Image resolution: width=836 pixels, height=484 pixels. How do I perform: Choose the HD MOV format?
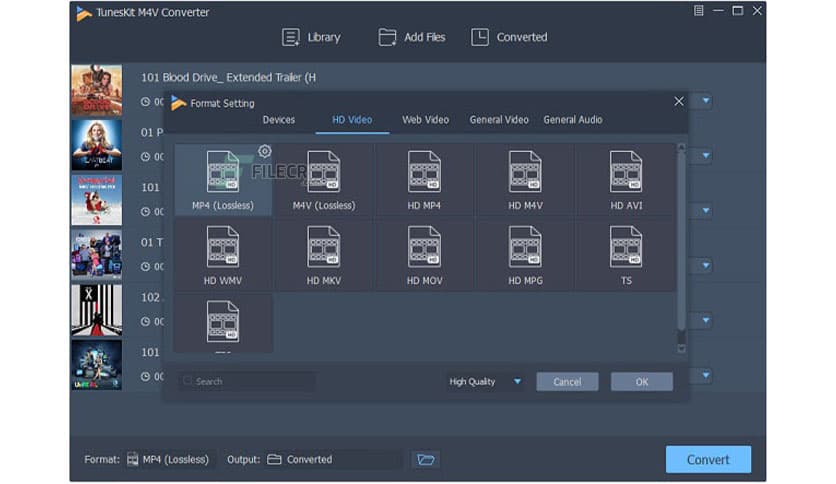tap(424, 255)
